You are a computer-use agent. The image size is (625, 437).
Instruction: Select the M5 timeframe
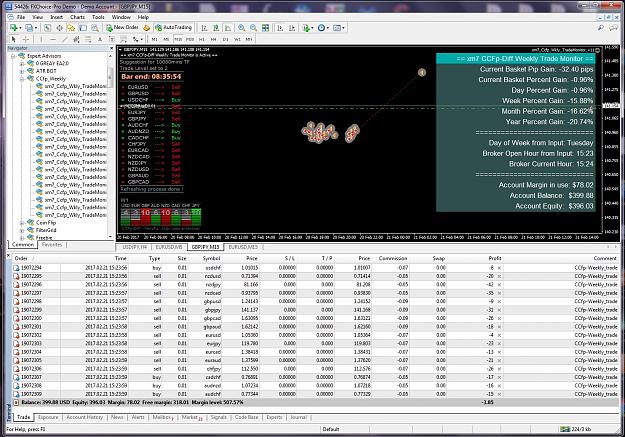coord(166,39)
